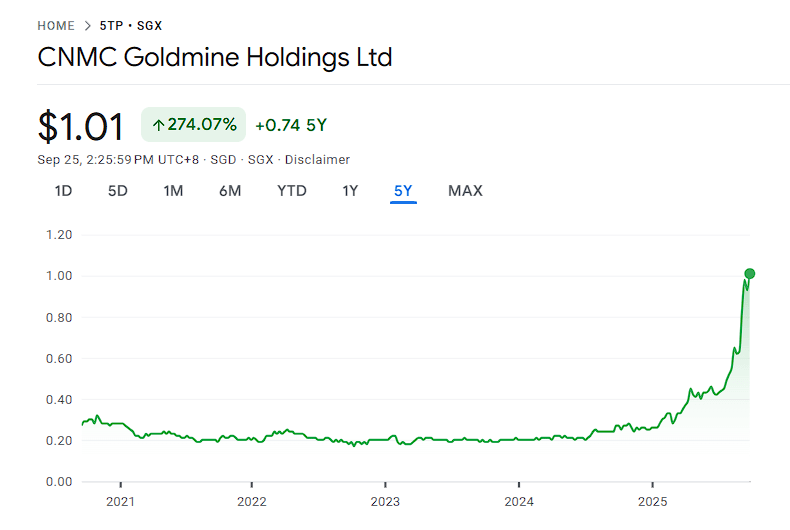Select the 1D time range tab
Screen dimensions: 790x530
63,191
